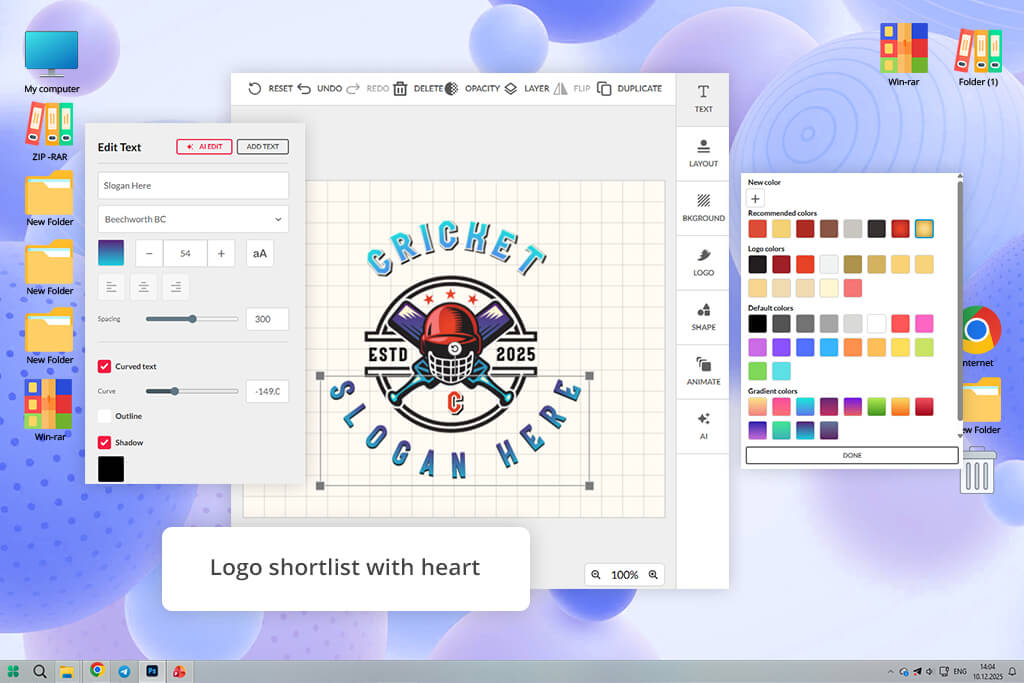Screen dimensions: 1024x683
Task: Open the Layout panel
Action: (703, 153)
